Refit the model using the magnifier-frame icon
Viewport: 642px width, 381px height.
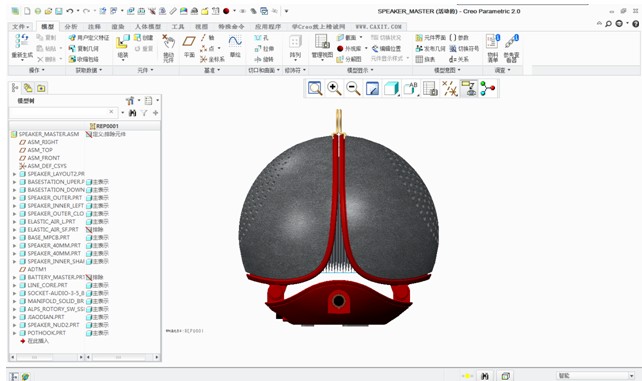(315, 88)
